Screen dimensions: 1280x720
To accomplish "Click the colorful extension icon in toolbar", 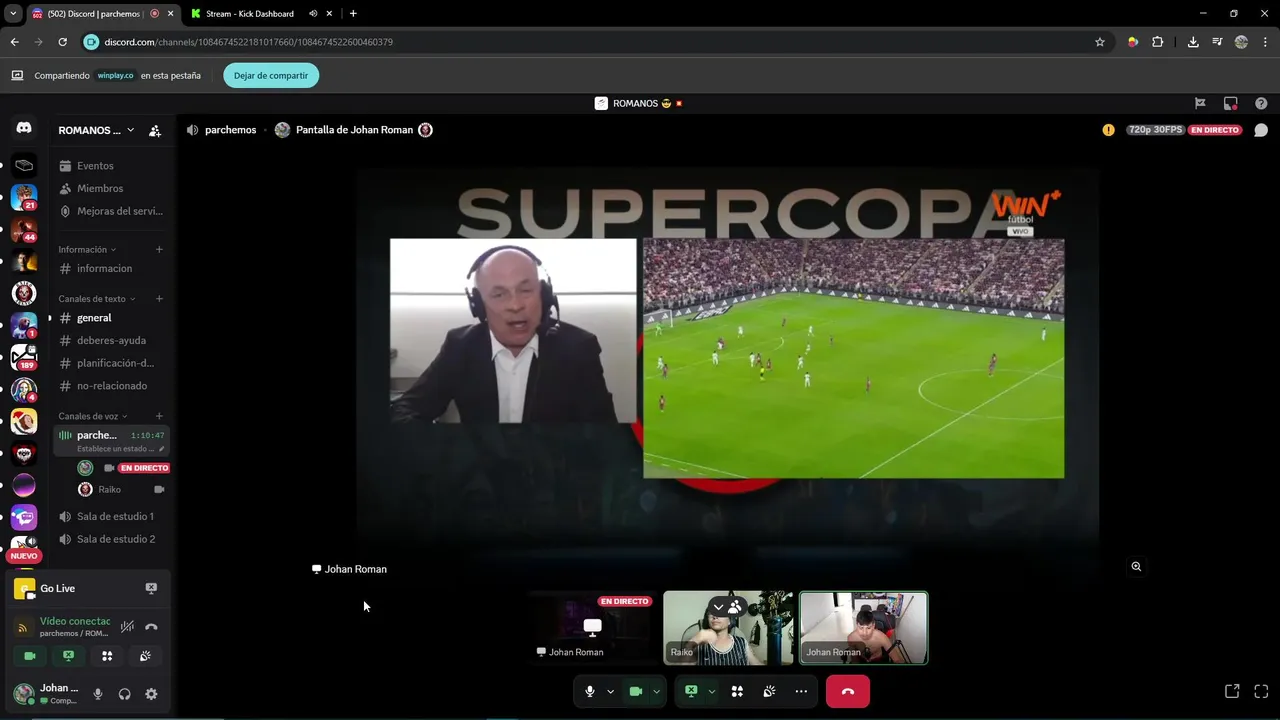I will point(1133,42).
